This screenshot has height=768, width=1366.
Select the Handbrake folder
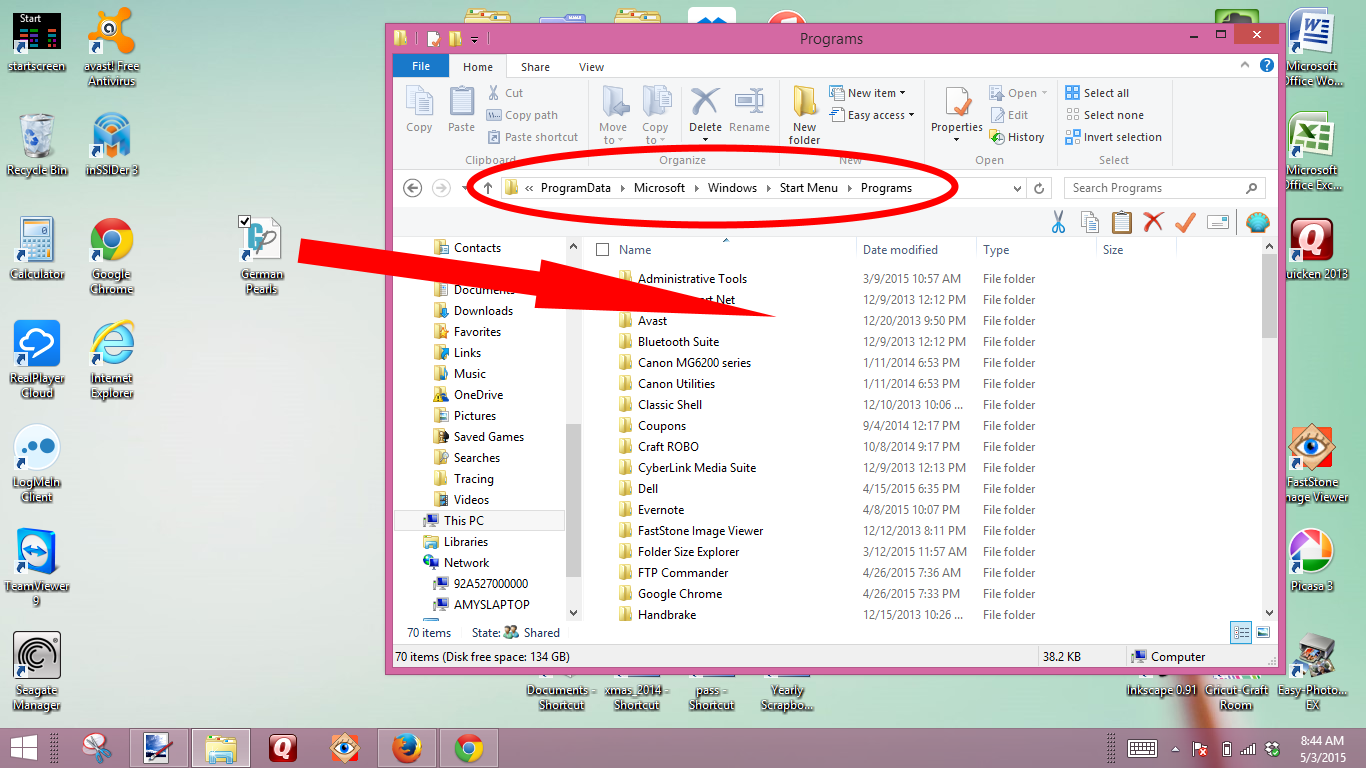[x=667, y=615]
